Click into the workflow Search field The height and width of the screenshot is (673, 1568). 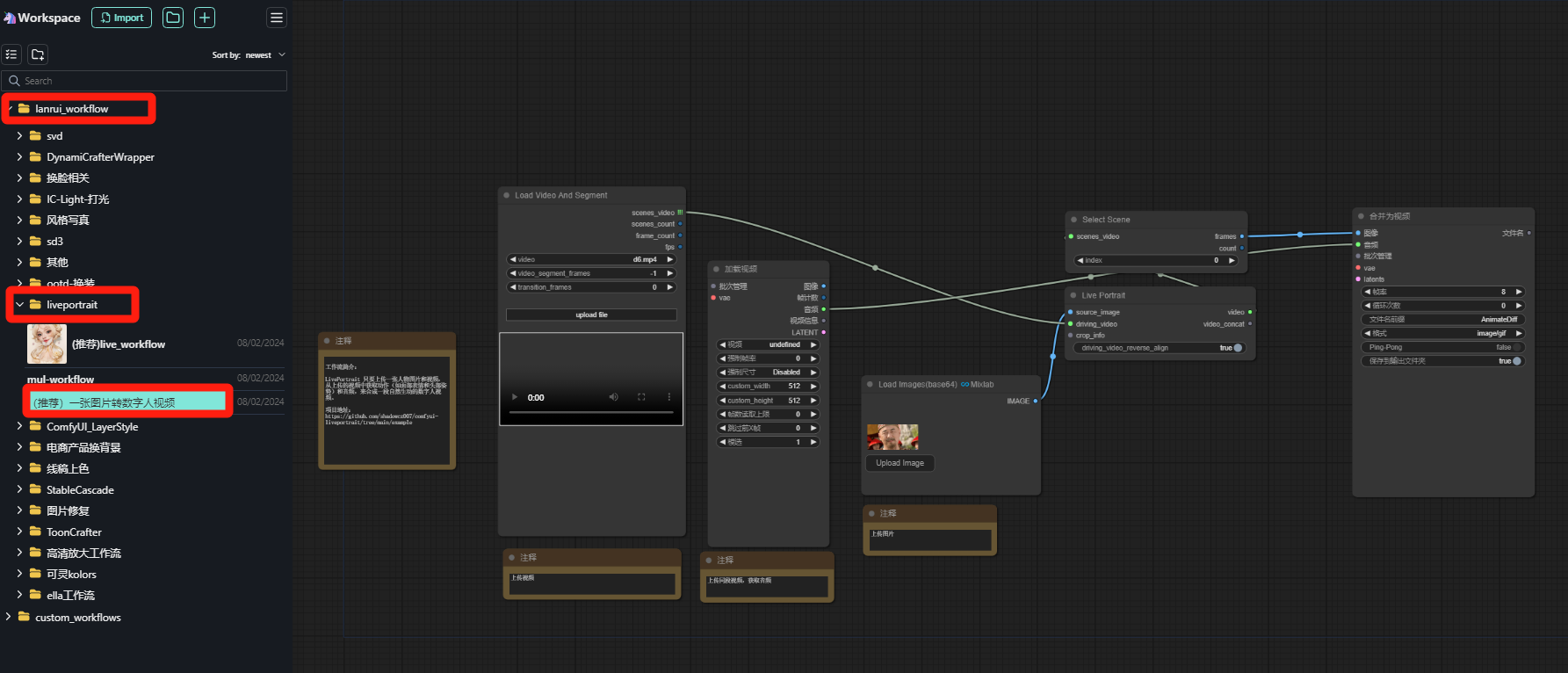pyautogui.click(x=145, y=81)
